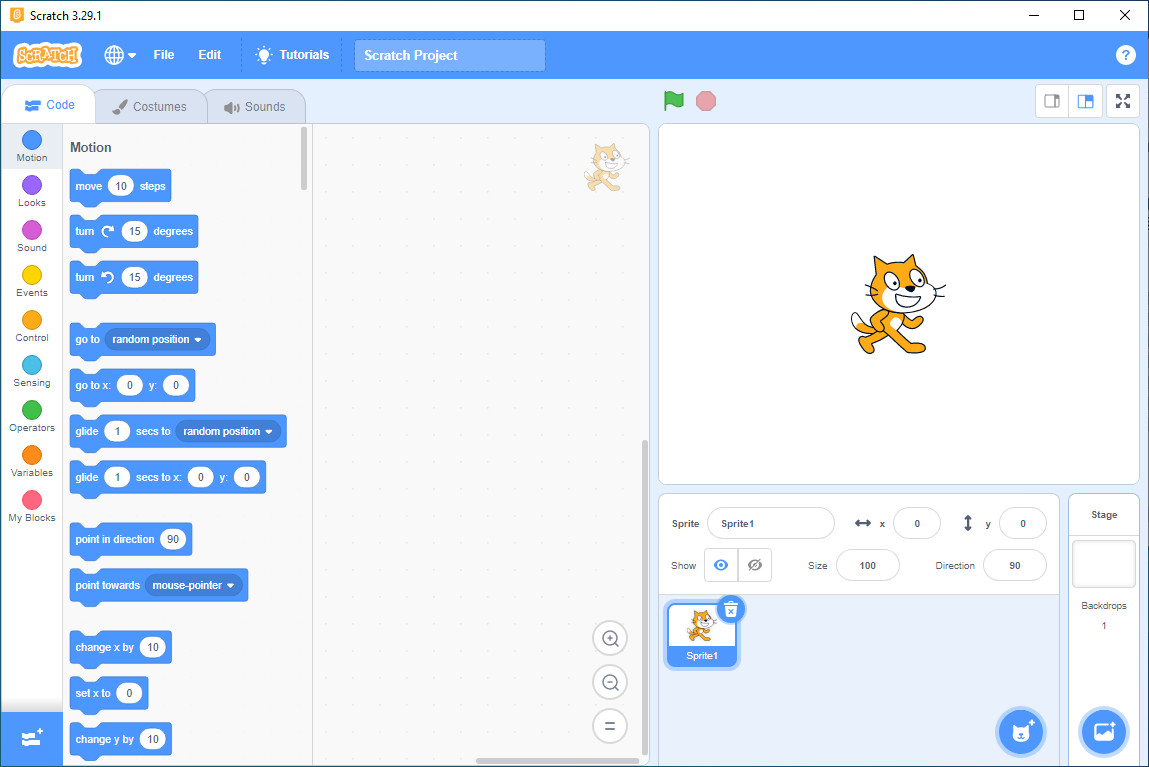This screenshot has height=767, width=1149.
Task: Open the Choose a Backdrop button
Action: point(1104,731)
